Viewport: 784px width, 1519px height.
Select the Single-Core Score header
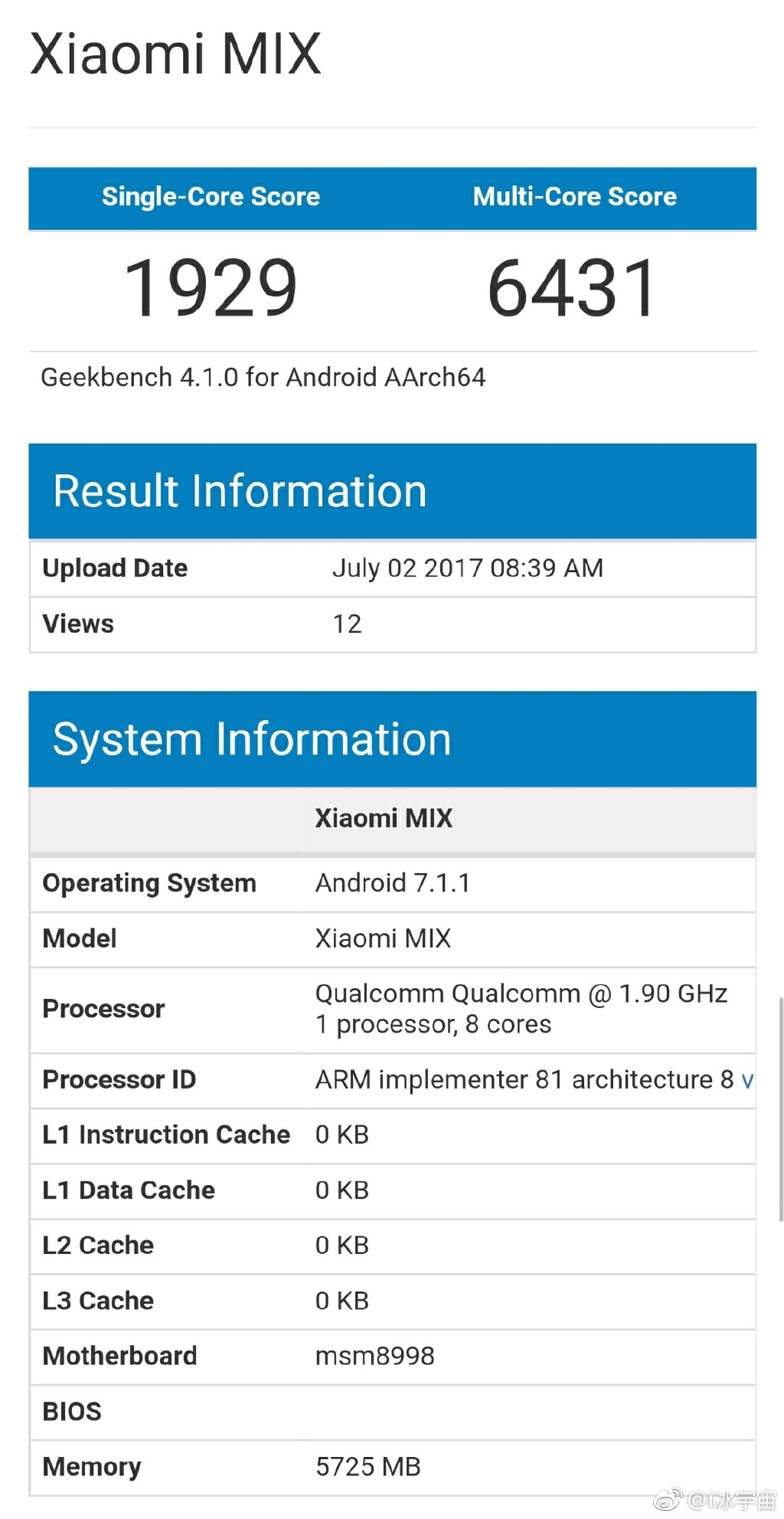211,197
